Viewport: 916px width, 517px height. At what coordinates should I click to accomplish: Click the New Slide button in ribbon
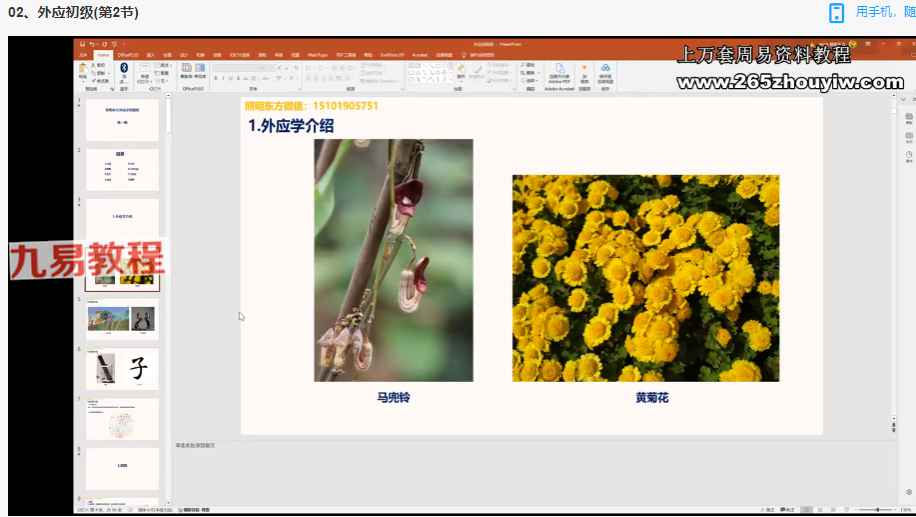point(144,74)
